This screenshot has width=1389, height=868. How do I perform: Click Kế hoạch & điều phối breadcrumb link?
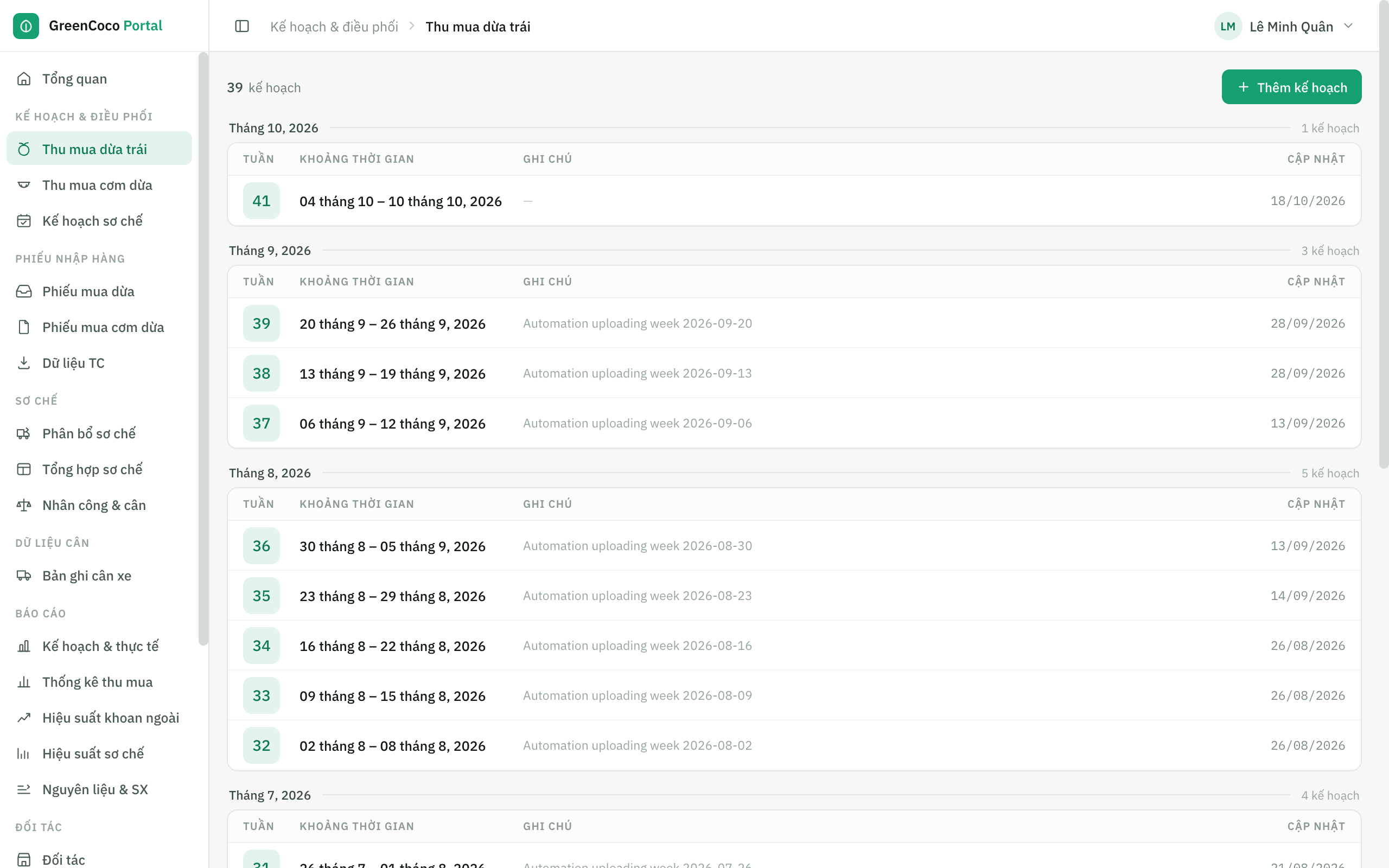(x=334, y=27)
